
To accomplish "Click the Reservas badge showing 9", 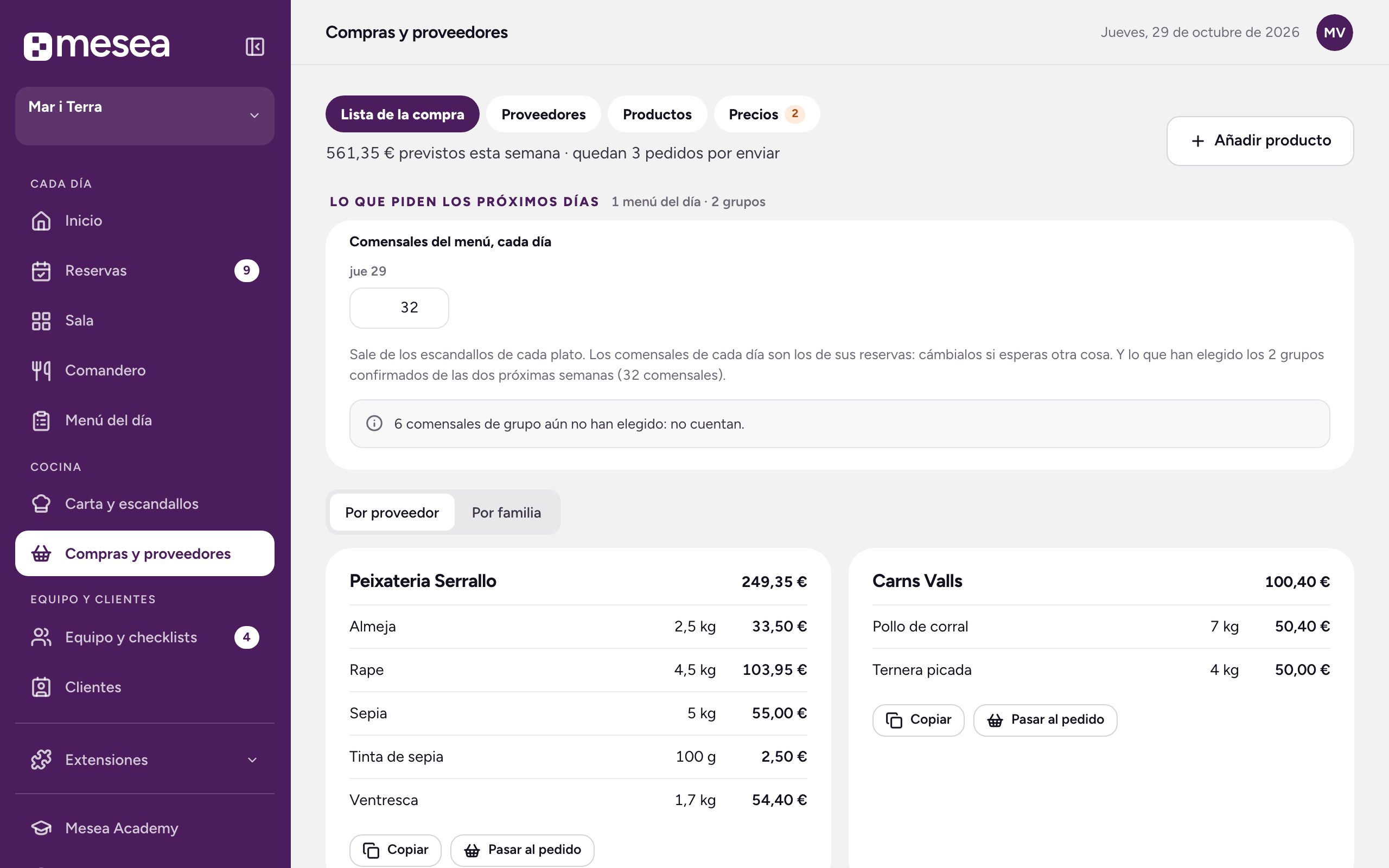I will pyautogui.click(x=246, y=270).
